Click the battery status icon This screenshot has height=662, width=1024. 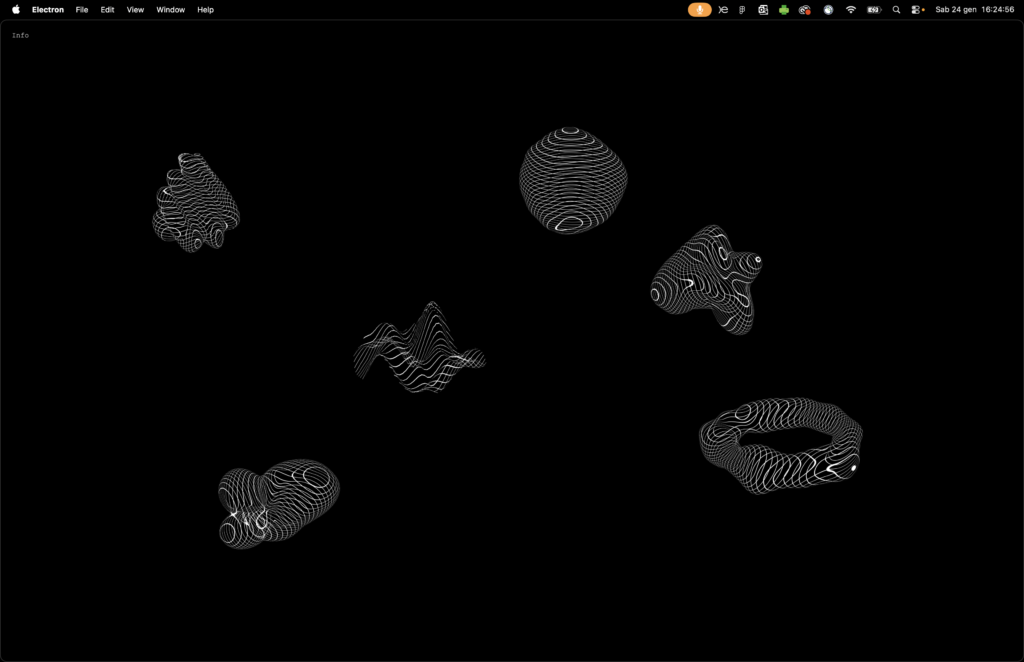coord(874,9)
